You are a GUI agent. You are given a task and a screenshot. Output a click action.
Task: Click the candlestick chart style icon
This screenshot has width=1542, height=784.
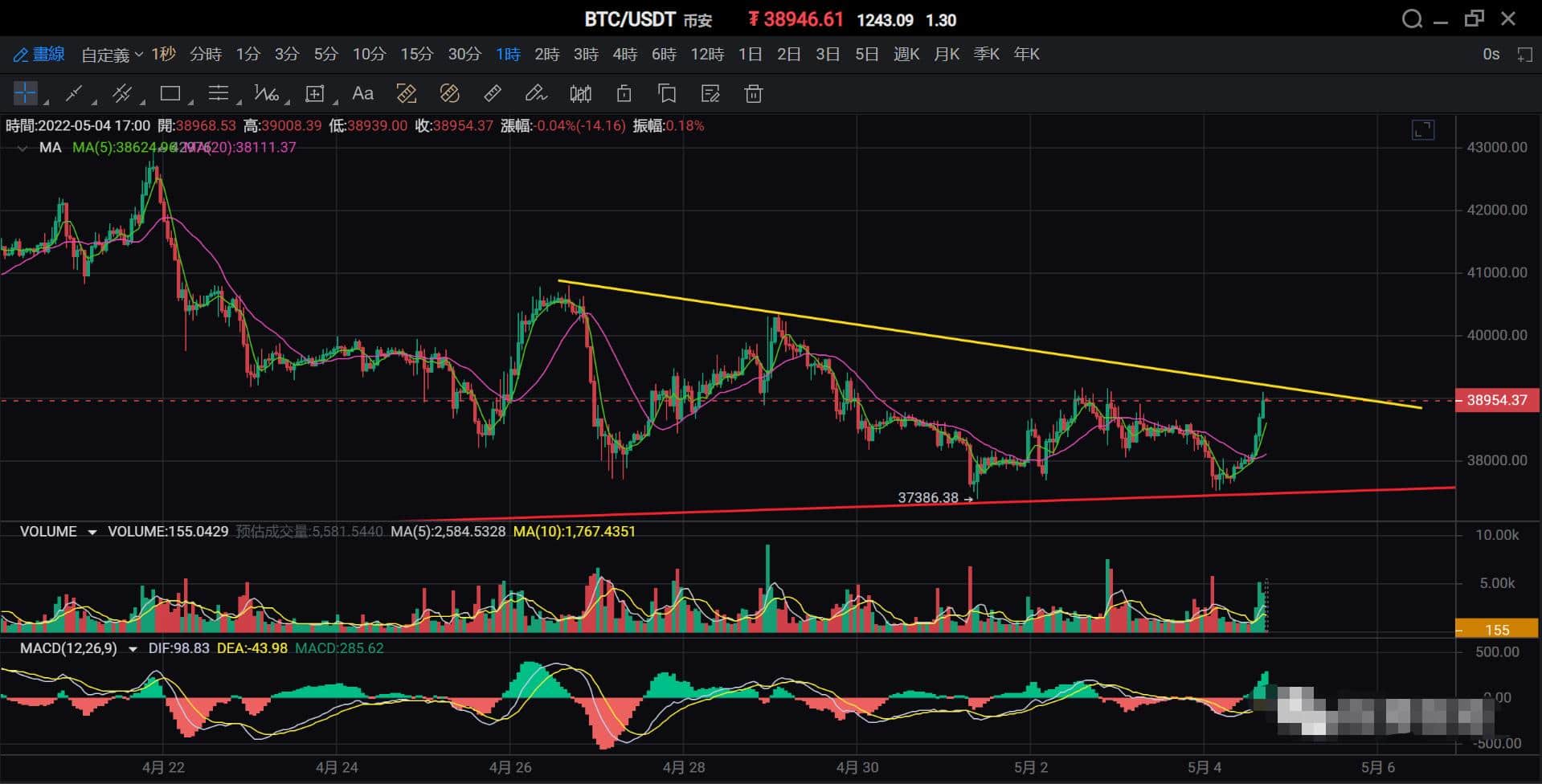[x=580, y=94]
